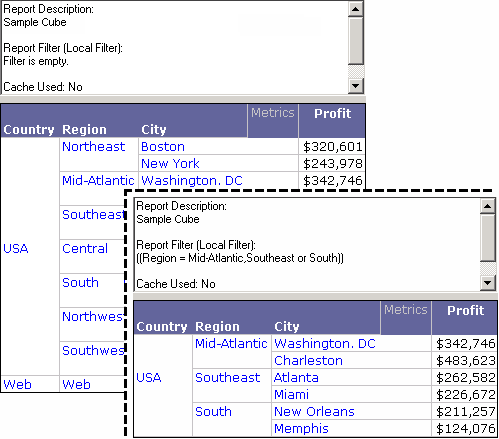
Task: Select USA country in the filtered report
Action: tap(149, 378)
